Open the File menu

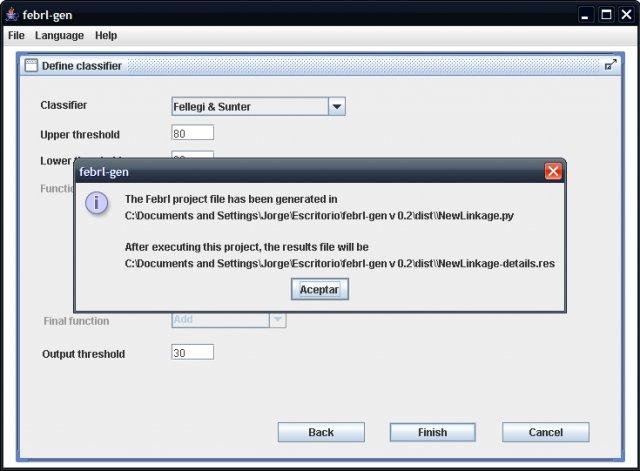(x=16, y=36)
